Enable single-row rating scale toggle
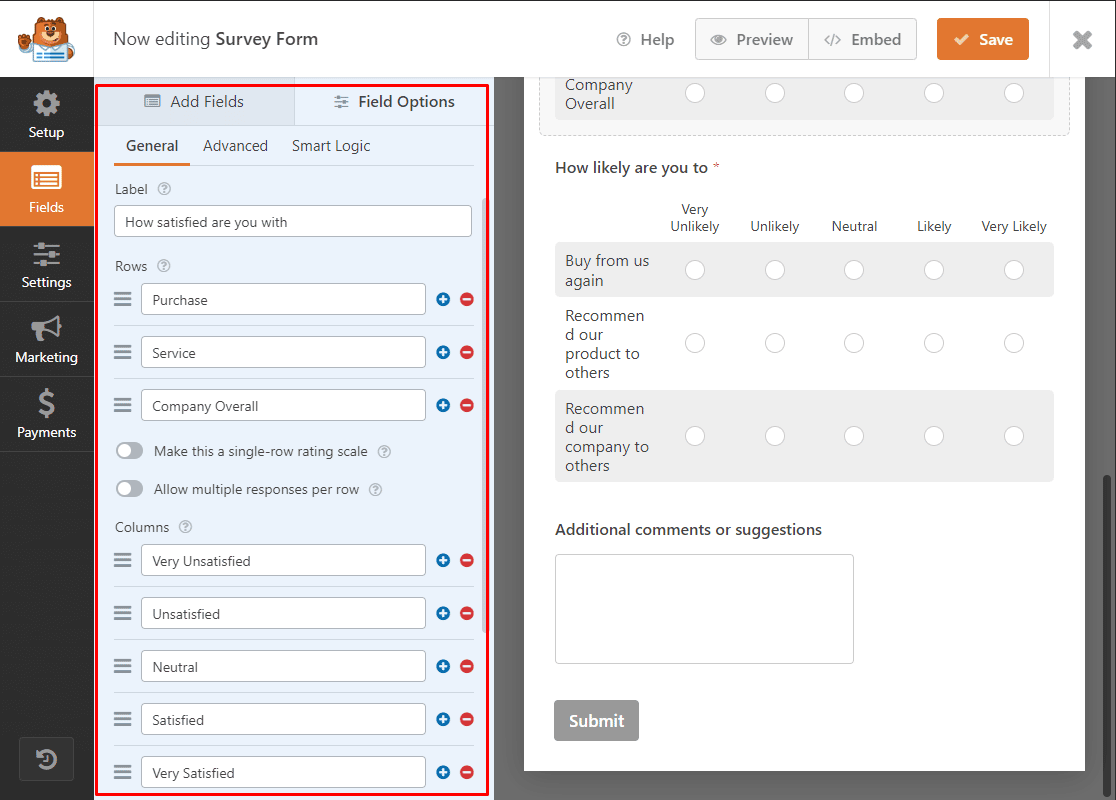The image size is (1116, 800). 130,451
